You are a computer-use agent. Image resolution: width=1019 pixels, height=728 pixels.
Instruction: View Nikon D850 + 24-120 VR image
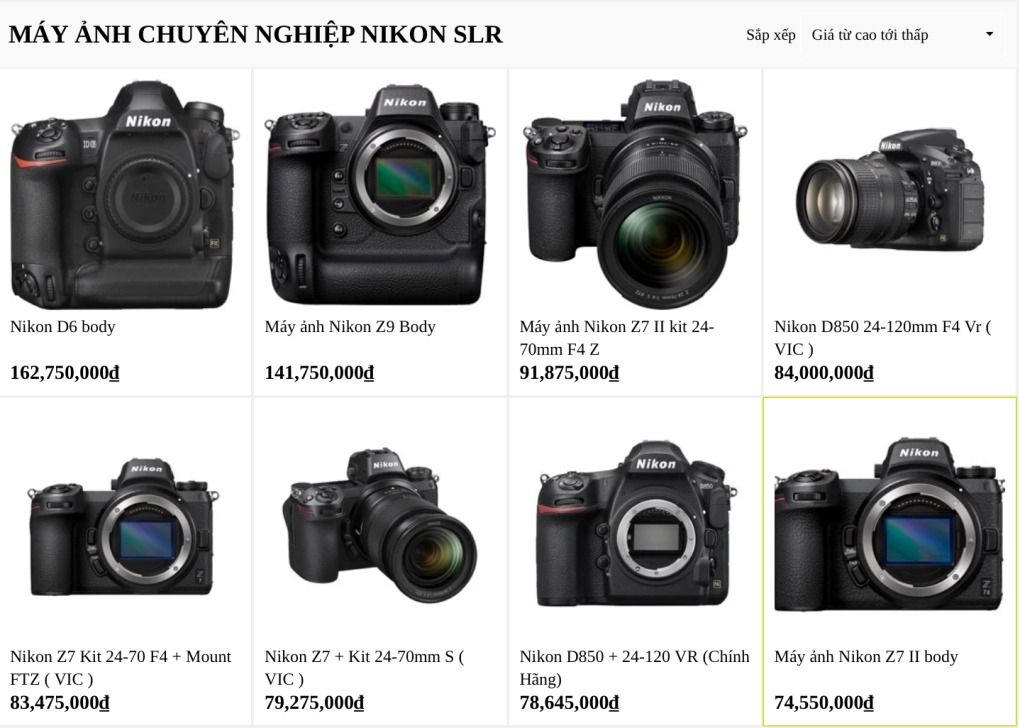(635, 524)
